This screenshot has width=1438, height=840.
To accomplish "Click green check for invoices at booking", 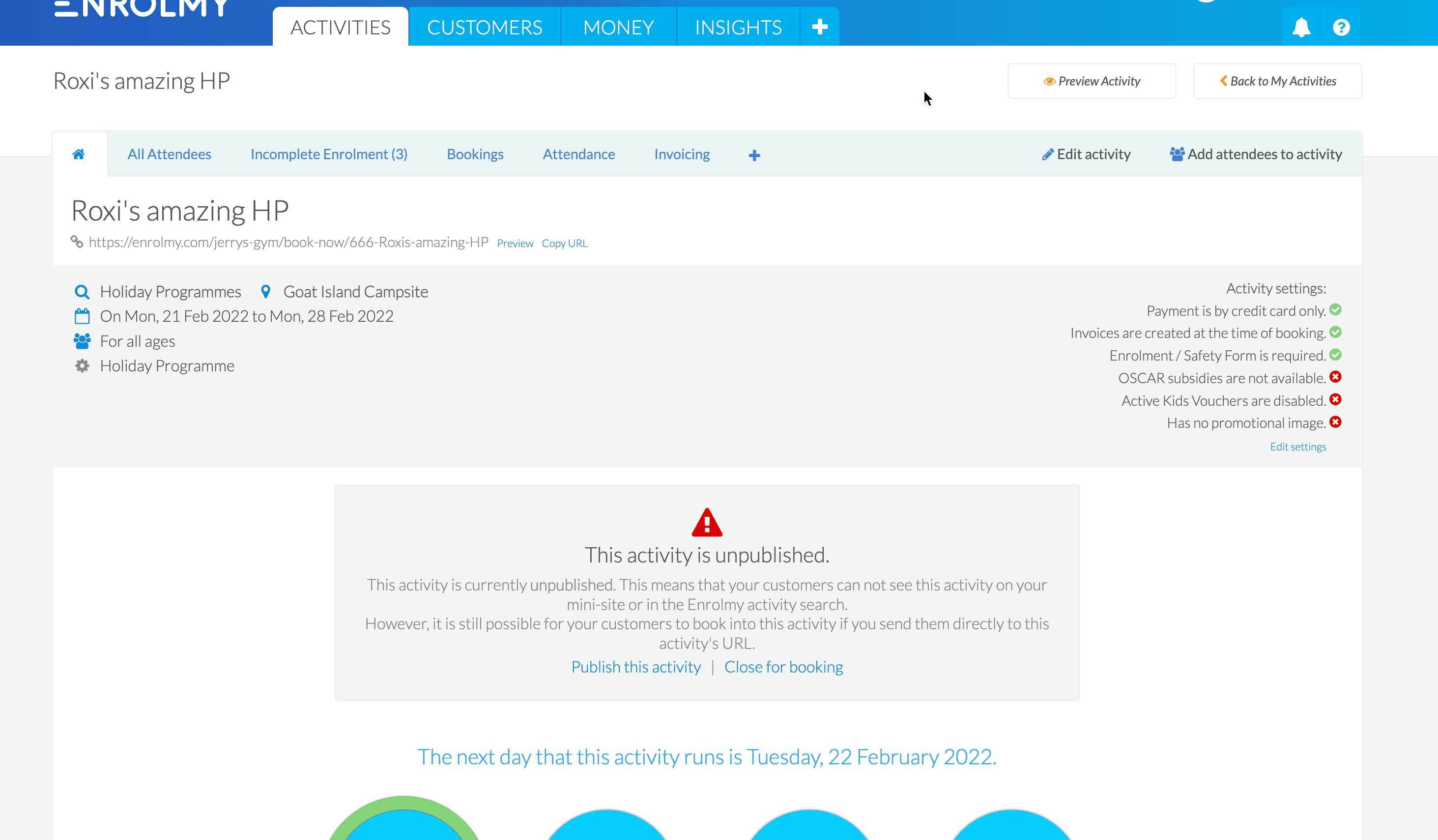I will tap(1335, 332).
